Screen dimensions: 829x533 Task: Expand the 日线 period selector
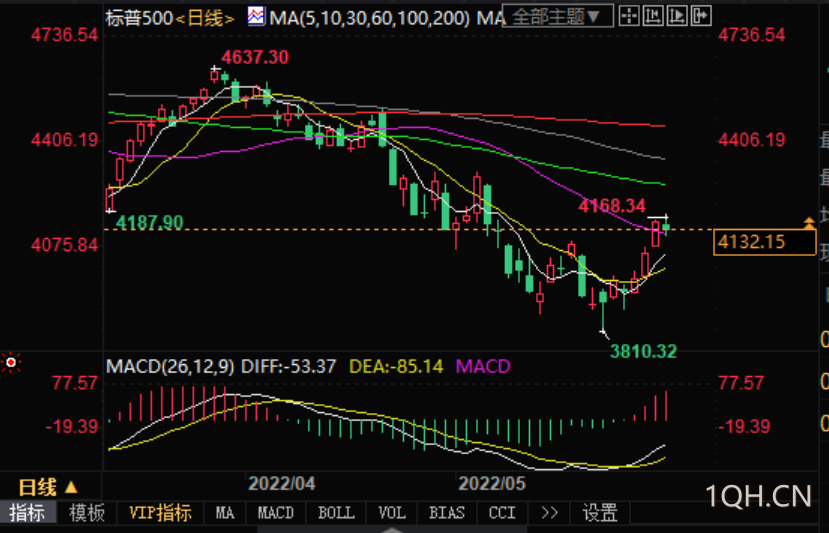click(48, 487)
